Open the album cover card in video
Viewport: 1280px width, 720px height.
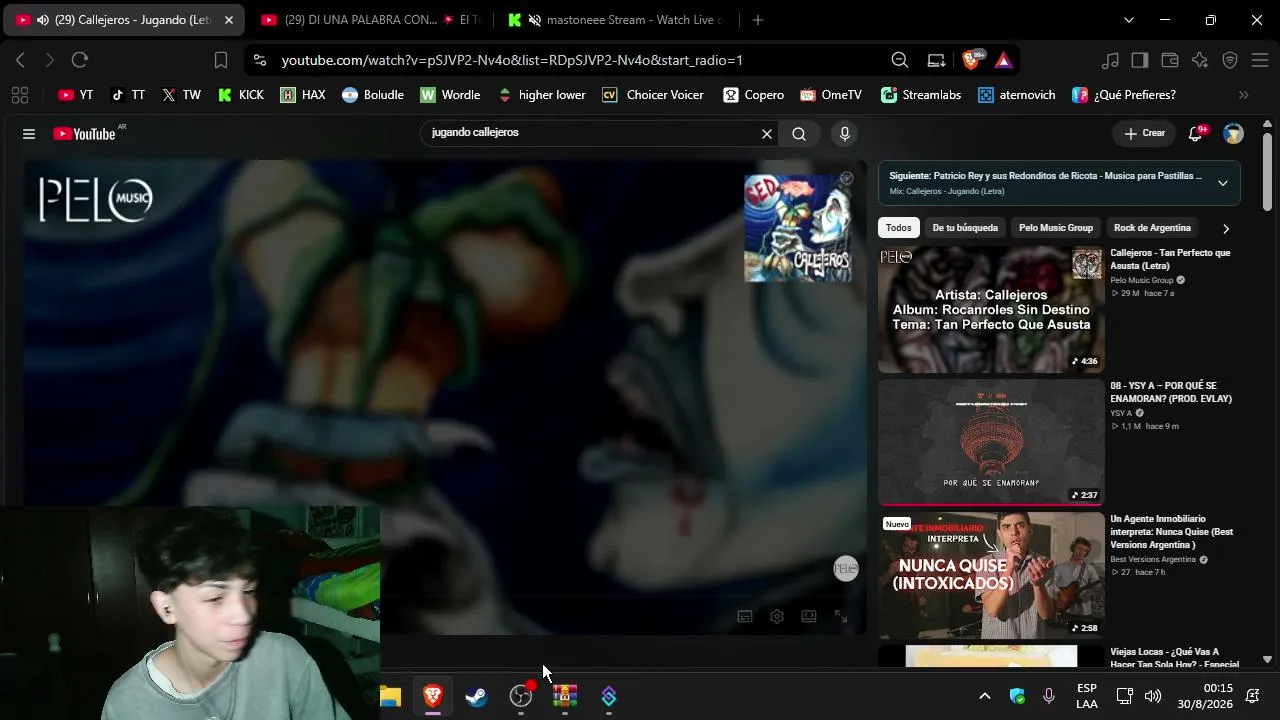click(798, 228)
